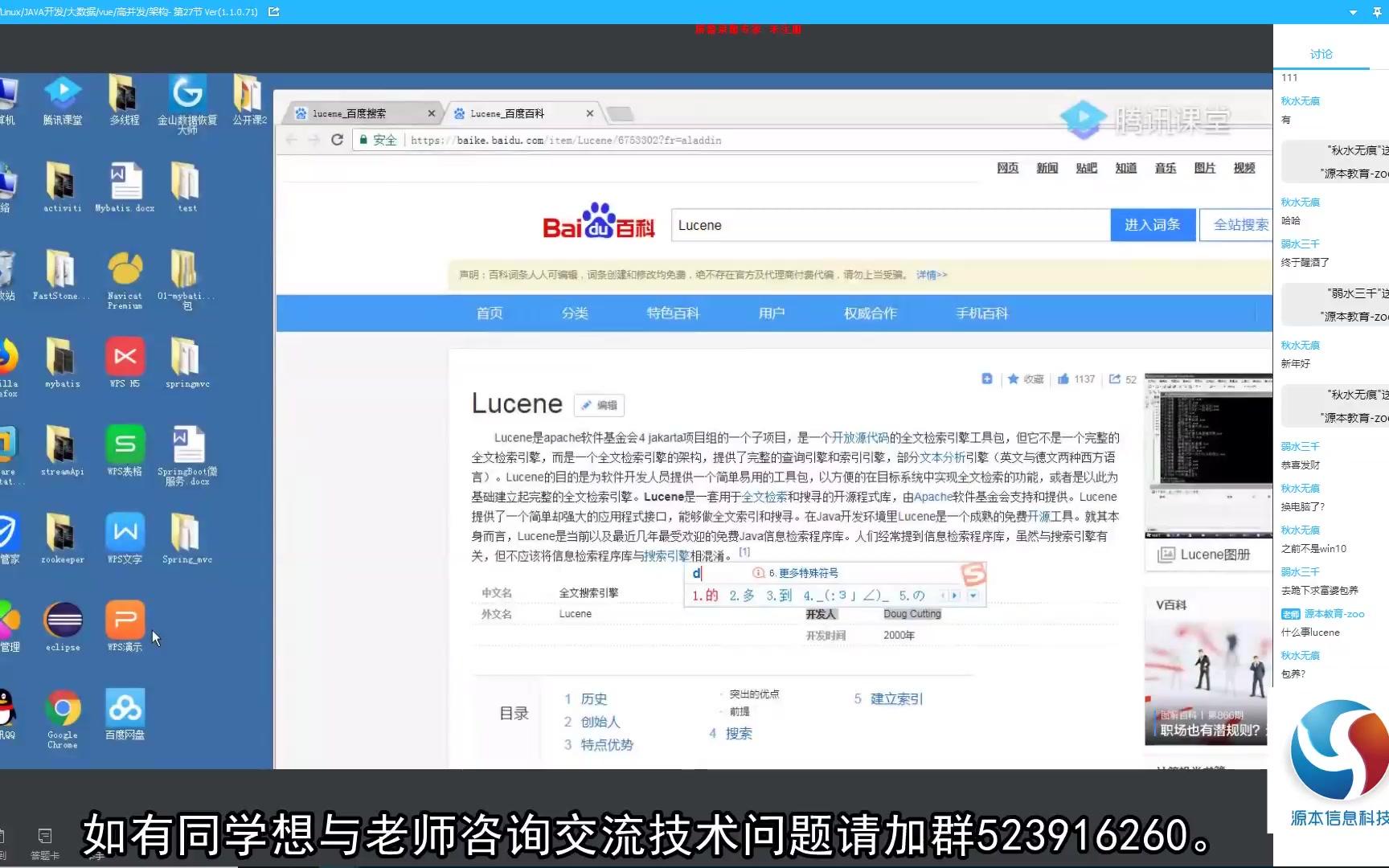Viewport: 1389px width, 868px height.
Task: Open the zookeeper folder icon
Action: [x=63, y=538]
